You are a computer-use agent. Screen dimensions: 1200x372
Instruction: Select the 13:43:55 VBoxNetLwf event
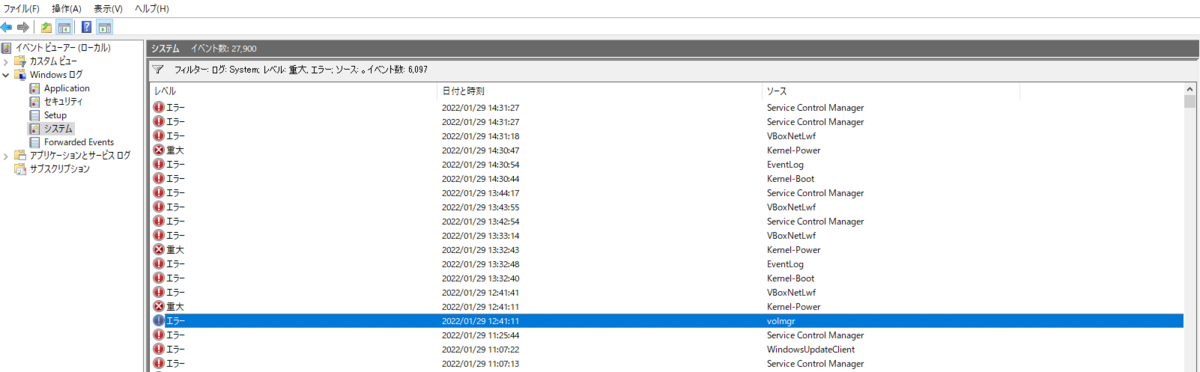[x=667, y=207]
